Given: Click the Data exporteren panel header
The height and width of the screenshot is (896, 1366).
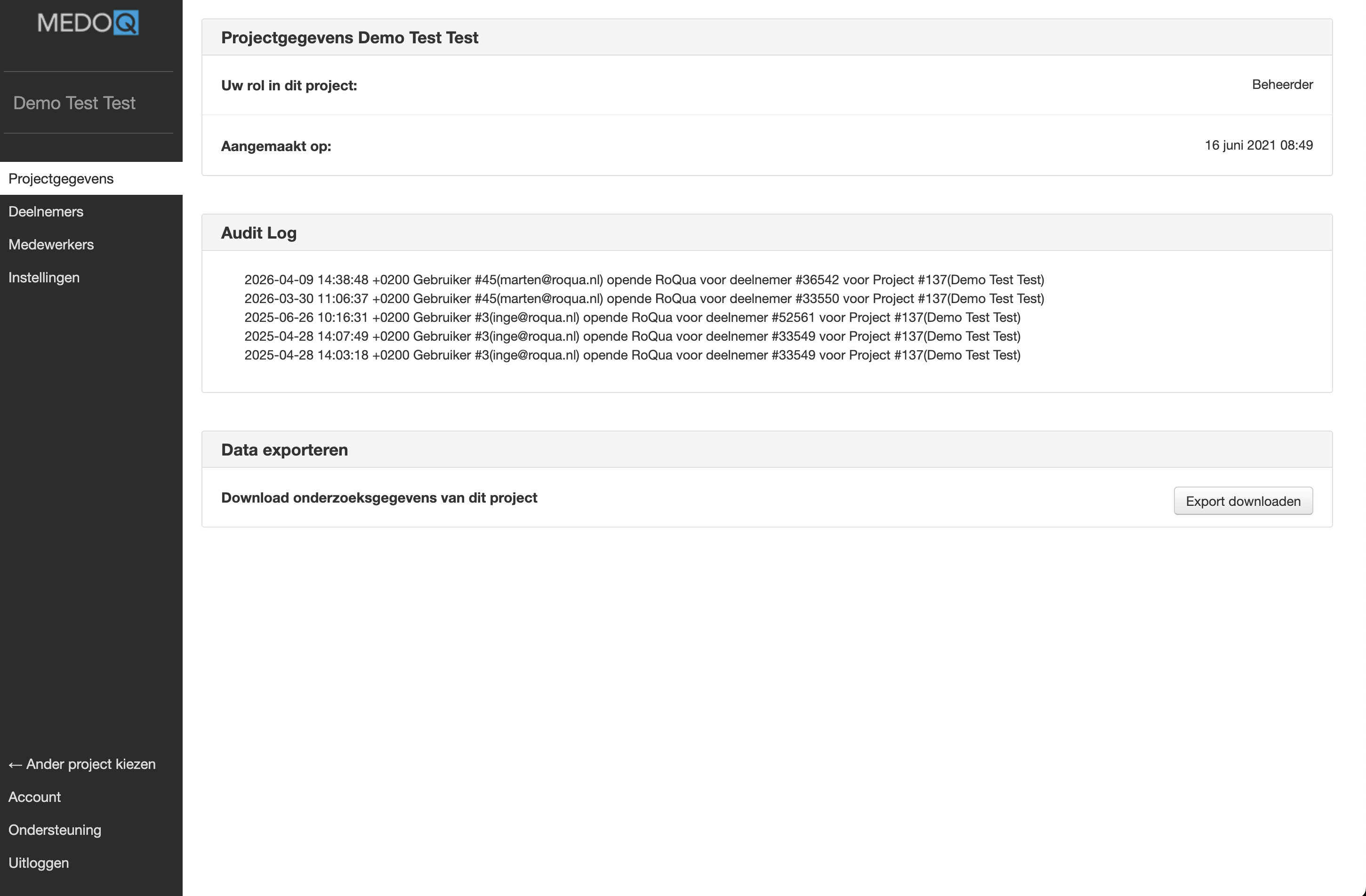Looking at the screenshot, I should pyautogui.click(x=767, y=449).
